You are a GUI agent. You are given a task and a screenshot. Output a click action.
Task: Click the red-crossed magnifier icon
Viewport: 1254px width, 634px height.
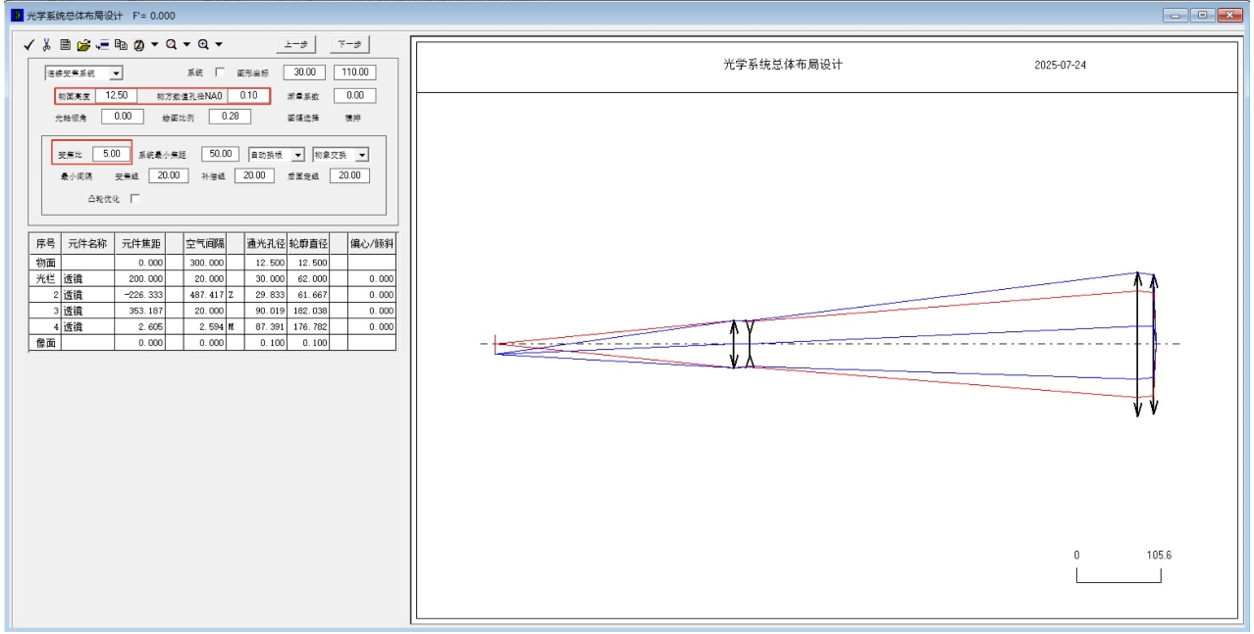(171, 45)
